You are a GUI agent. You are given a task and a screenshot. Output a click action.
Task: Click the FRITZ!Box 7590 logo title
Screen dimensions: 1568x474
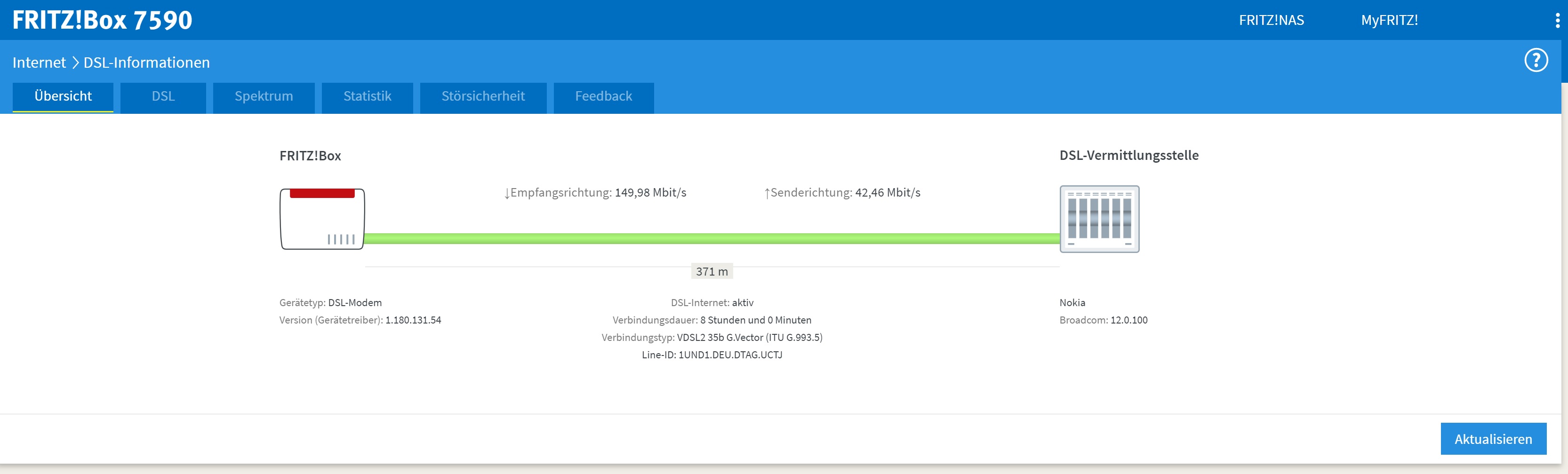click(102, 20)
